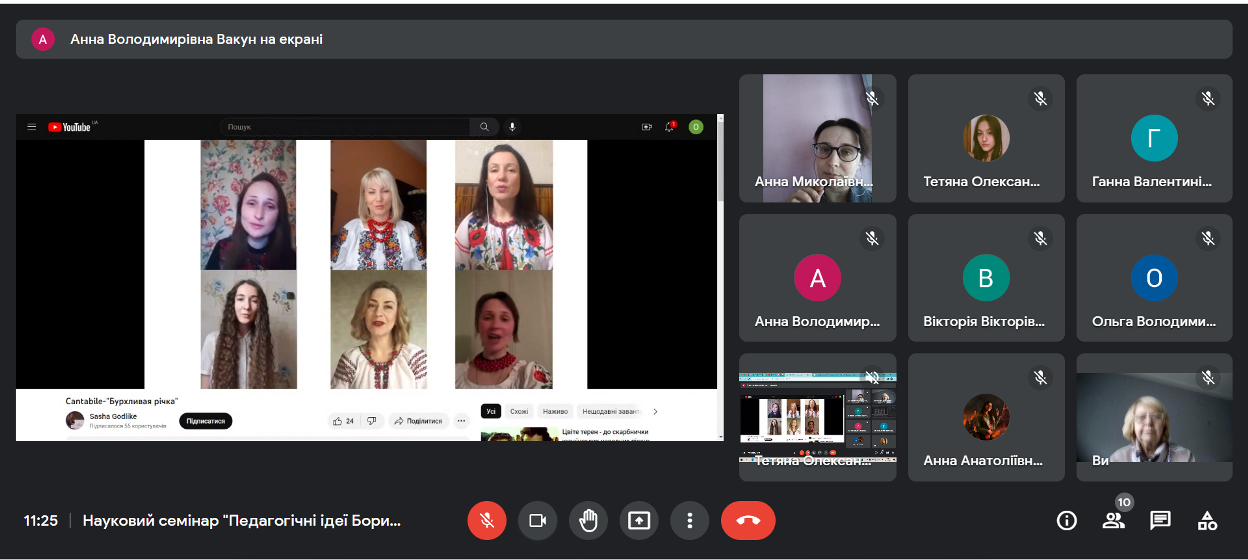This screenshot has height=560, width=1248.
Task: Select the Анна Миколаївна video tile
Action: (818, 138)
